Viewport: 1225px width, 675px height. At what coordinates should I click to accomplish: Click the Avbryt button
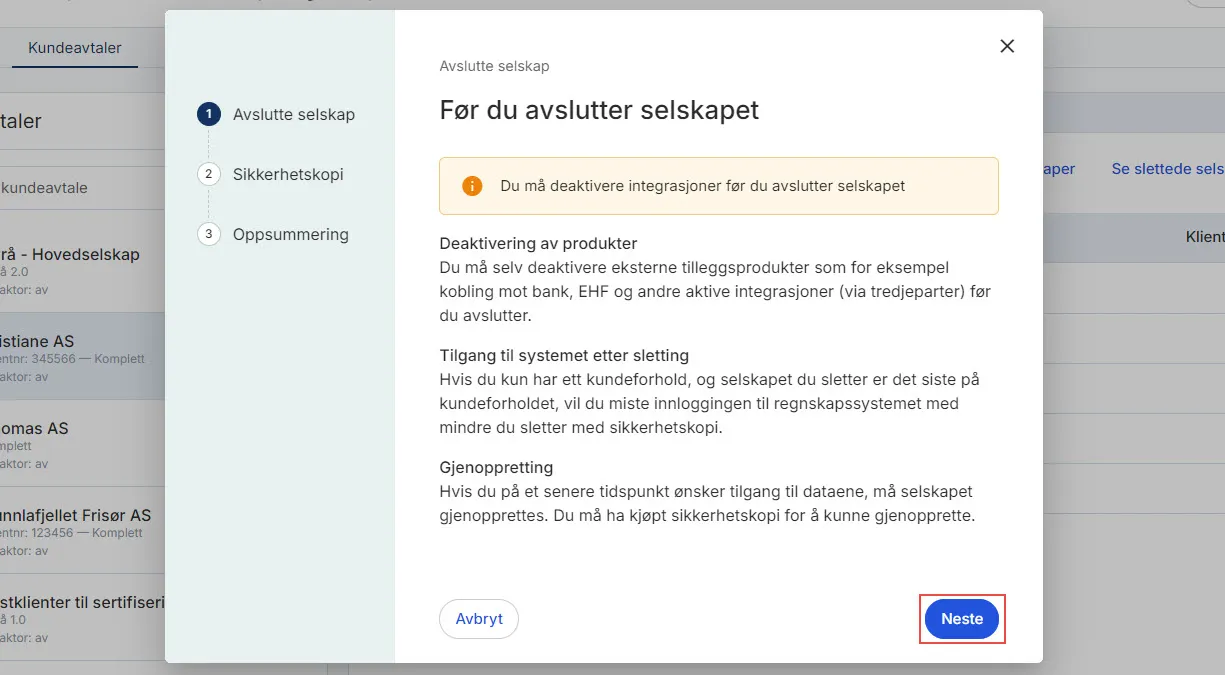click(x=478, y=619)
